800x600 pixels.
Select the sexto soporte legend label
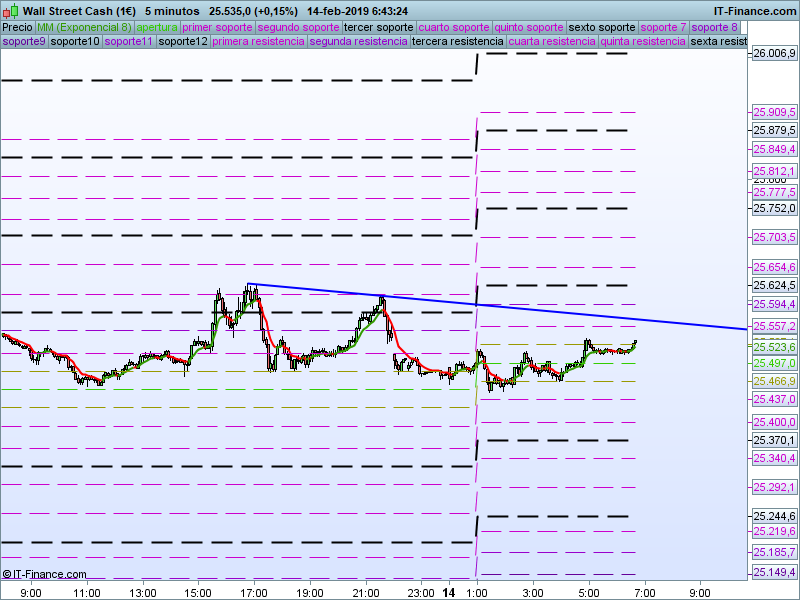pyautogui.click(x=601, y=27)
